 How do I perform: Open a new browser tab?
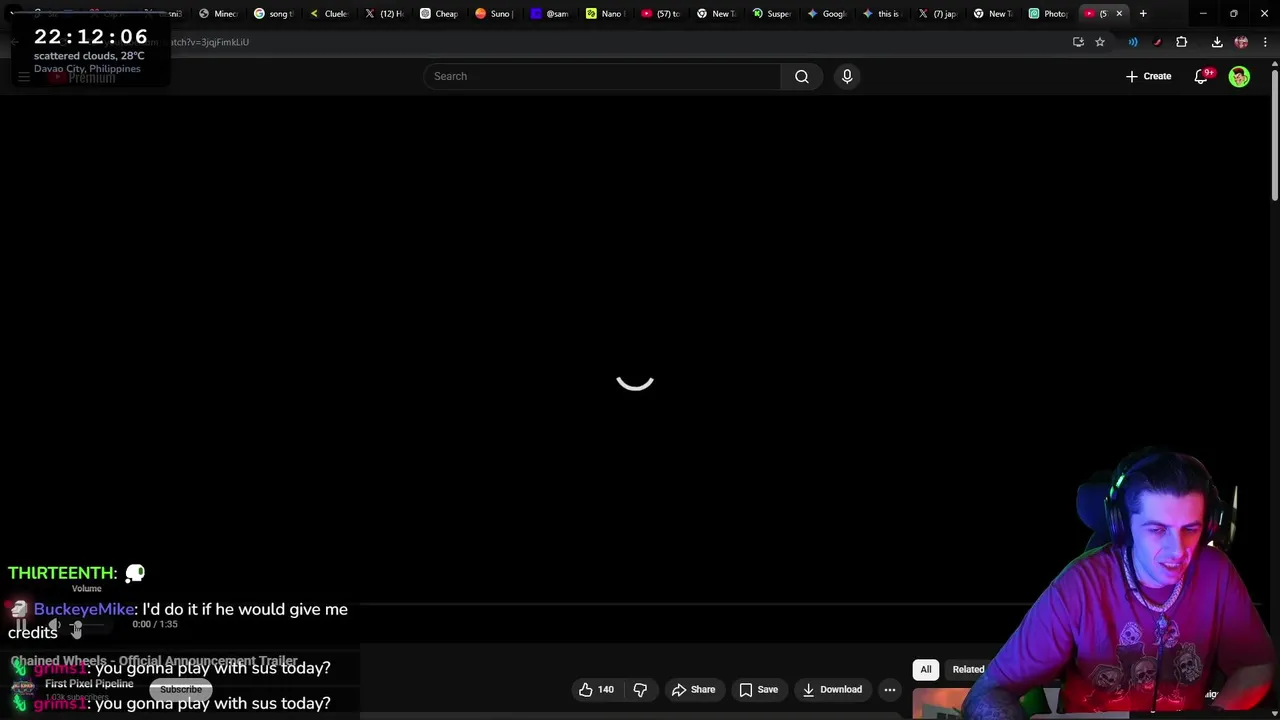[x=1143, y=13]
